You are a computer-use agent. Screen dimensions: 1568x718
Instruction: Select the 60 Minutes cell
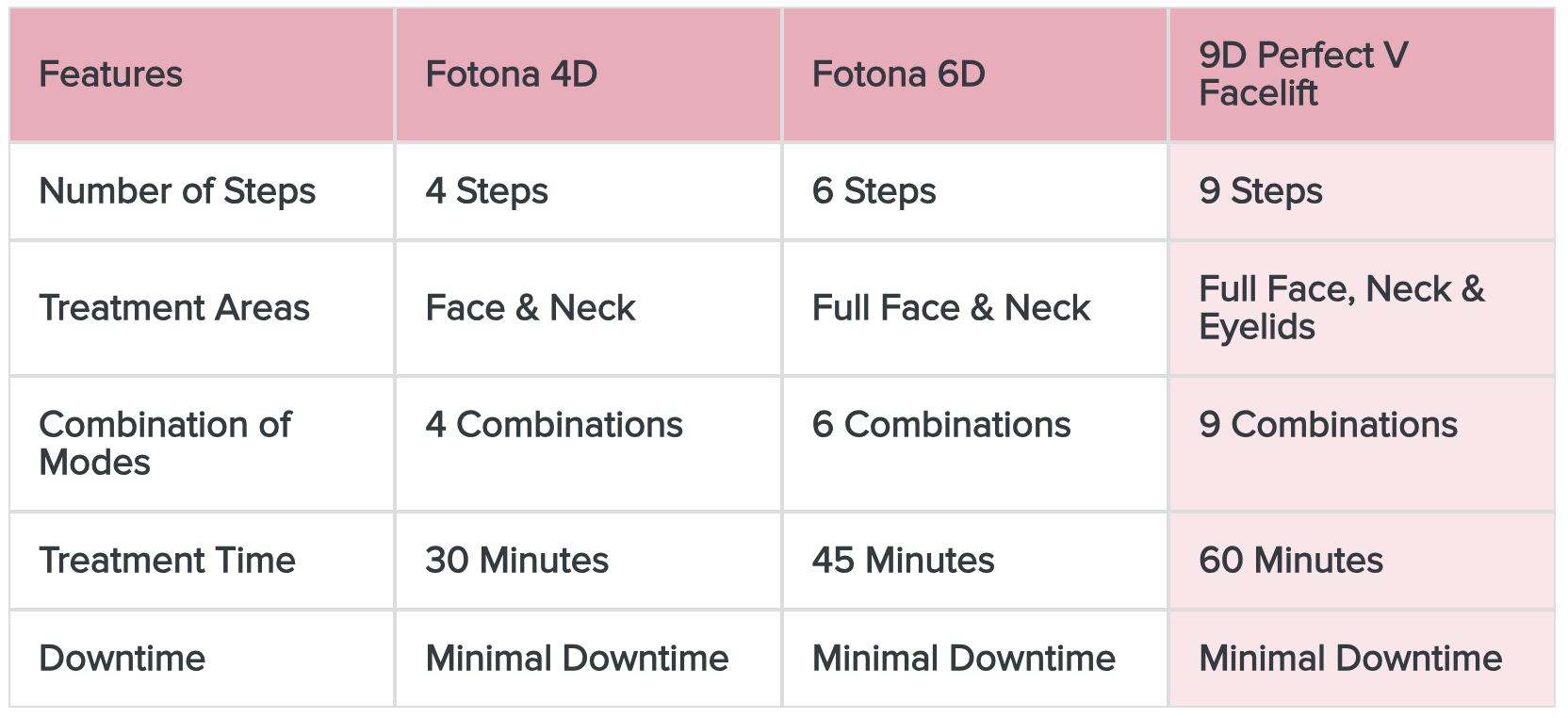(x=1291, y=561)
